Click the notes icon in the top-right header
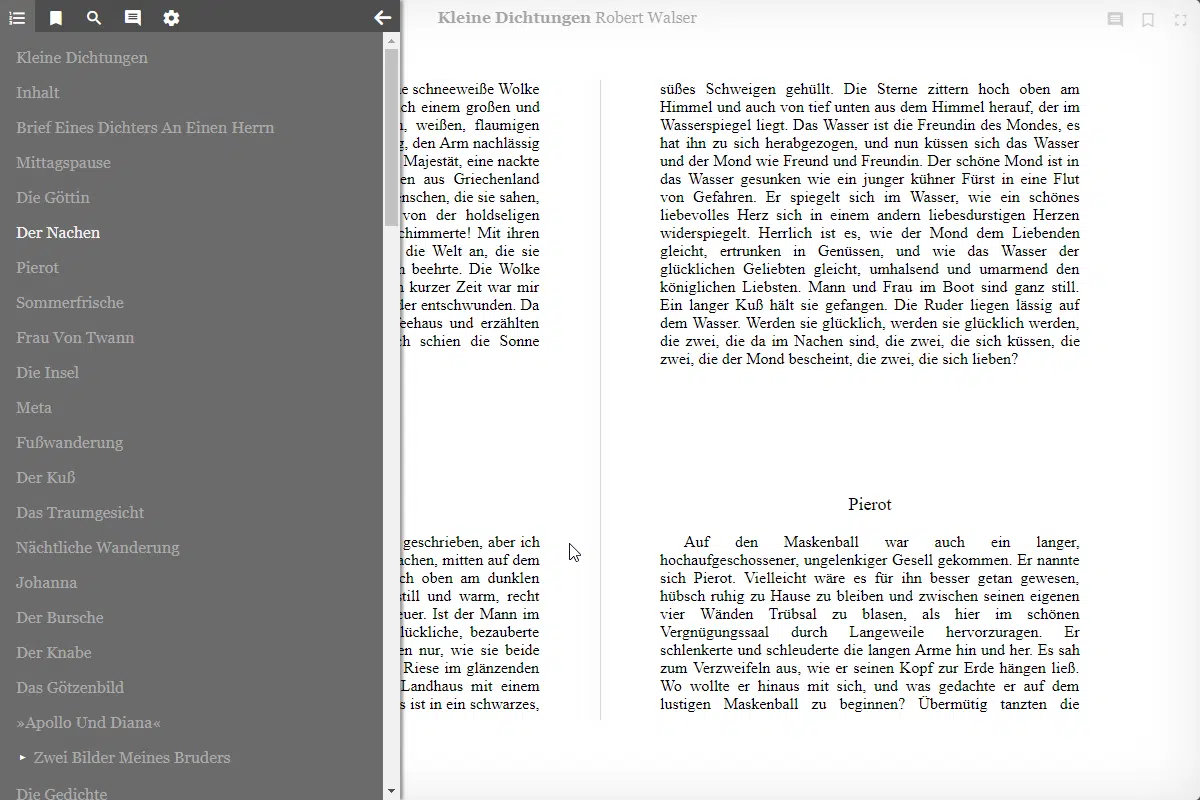1200x800 pixels. (x=1115, y=19)
